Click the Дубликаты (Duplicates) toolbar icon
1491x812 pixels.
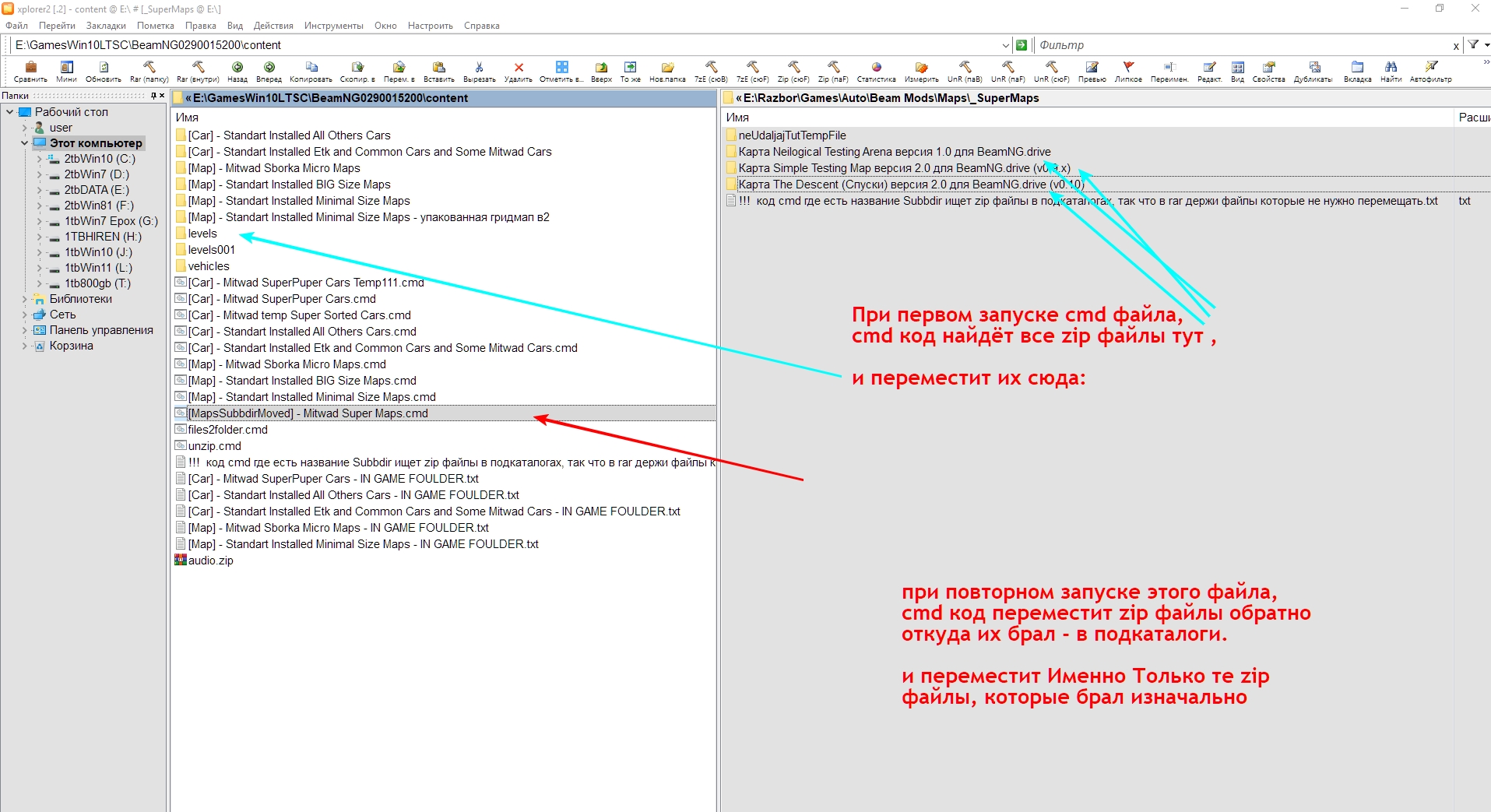point(1313,67)
